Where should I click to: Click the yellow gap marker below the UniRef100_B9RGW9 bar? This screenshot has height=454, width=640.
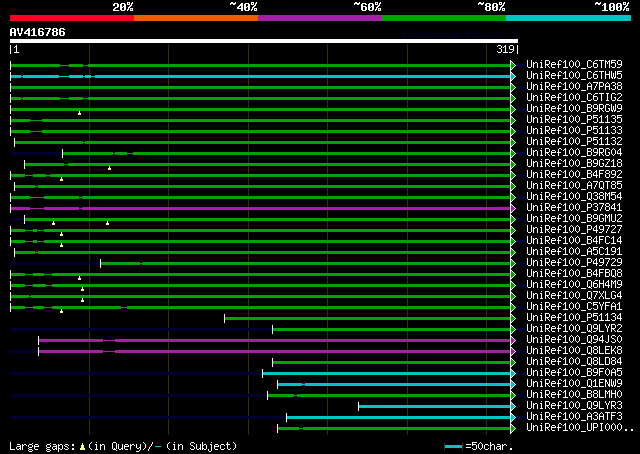click(x=80, y=113)
